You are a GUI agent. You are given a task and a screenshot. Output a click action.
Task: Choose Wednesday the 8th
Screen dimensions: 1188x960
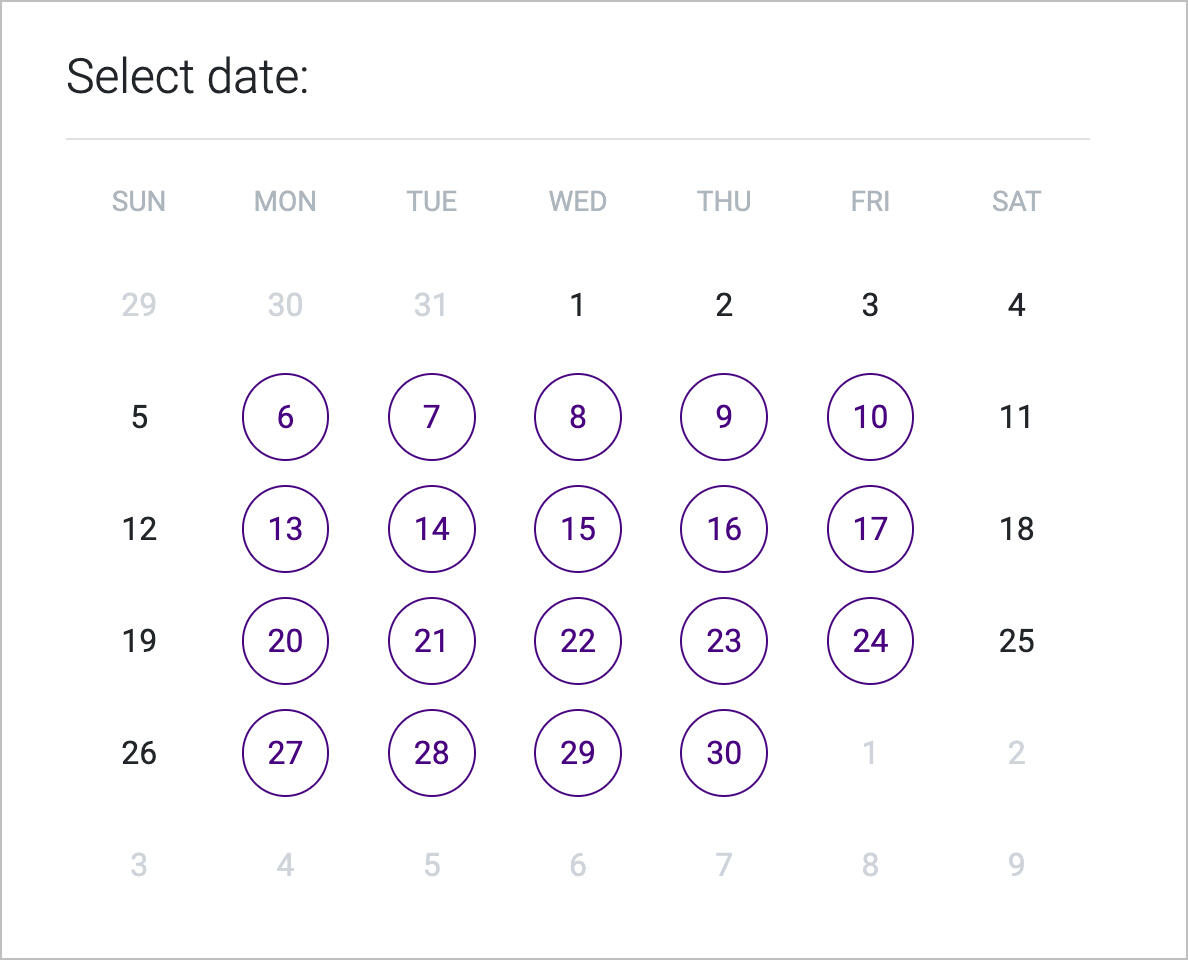point(578,417)
